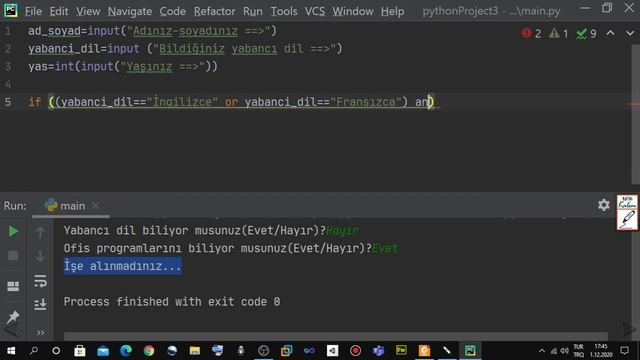Click the Stop process square icon
This screenshot has height=360, width=640.
pyautogui.click(x=13, y=256)
